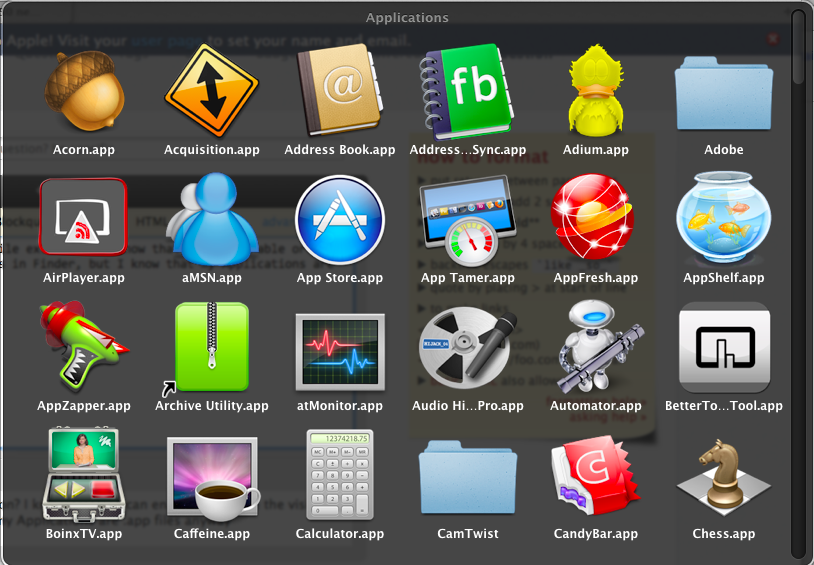Viewport: 814px width, 565px height.
Task: Click the App Tamer.app label
Action: (x=468, y=278)
